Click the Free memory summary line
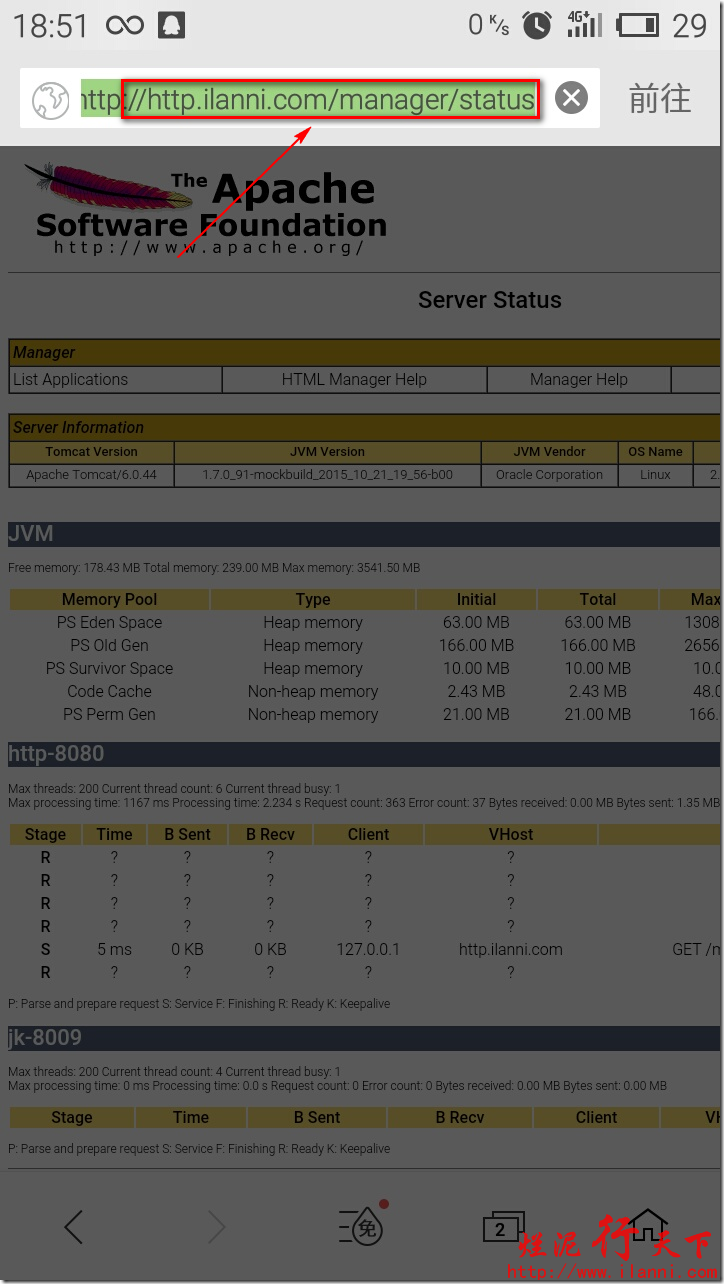 (214, 568)
